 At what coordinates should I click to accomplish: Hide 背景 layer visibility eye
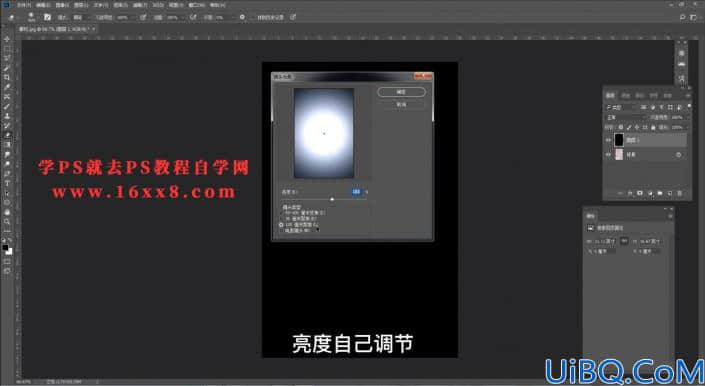pos(608,155)
